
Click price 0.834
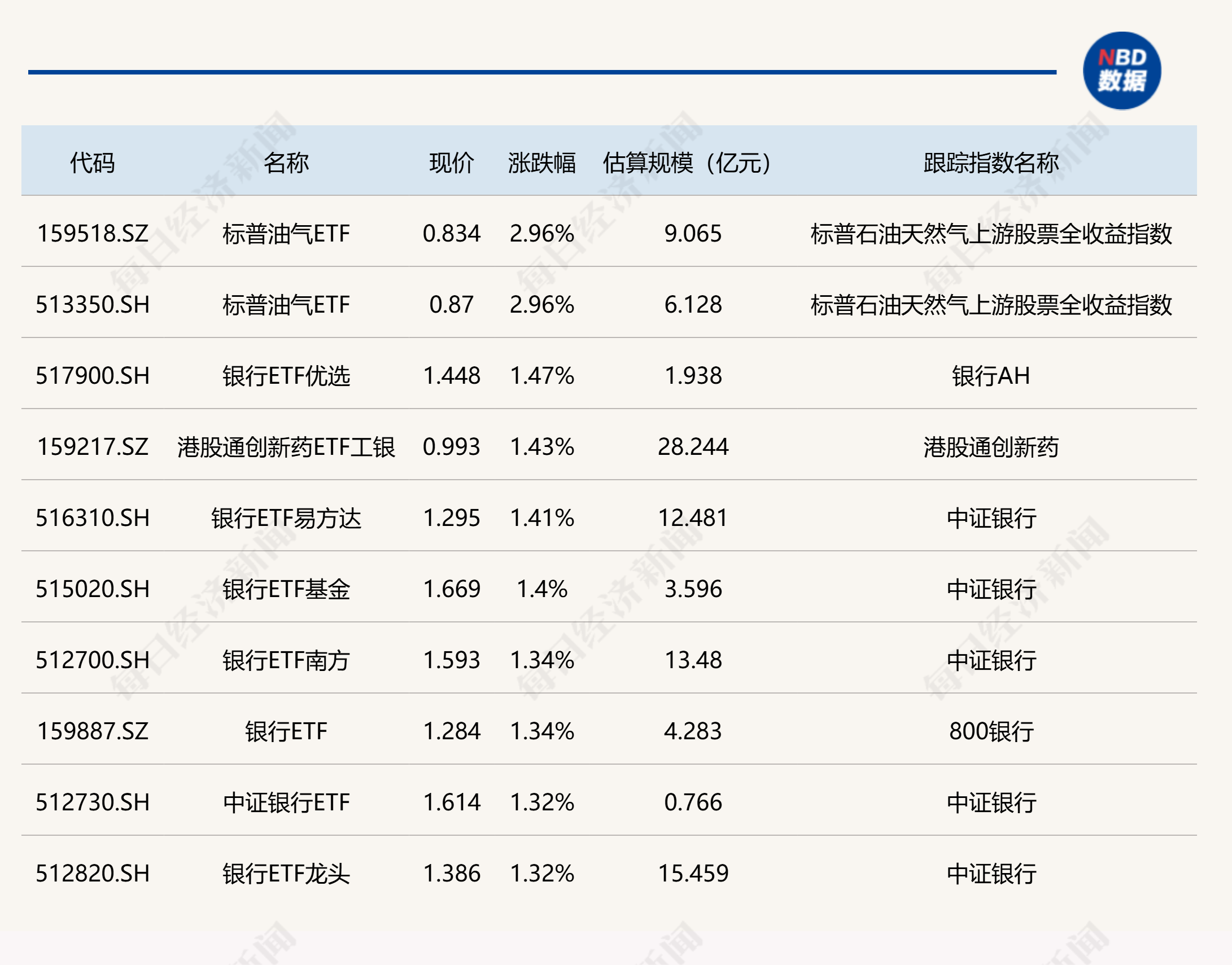click(x=452, y=233)
